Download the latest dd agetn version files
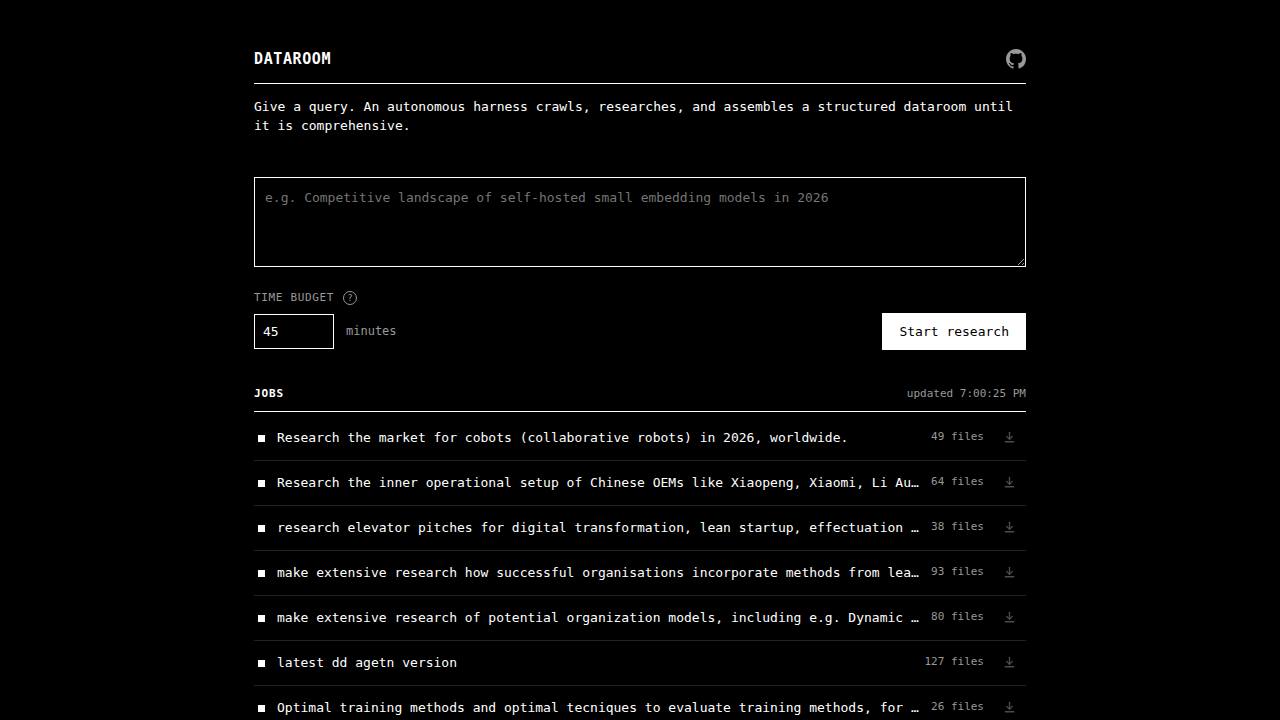Image resolution: width=1280 pixels, height=720 pixels. (x=1009, y=662)
